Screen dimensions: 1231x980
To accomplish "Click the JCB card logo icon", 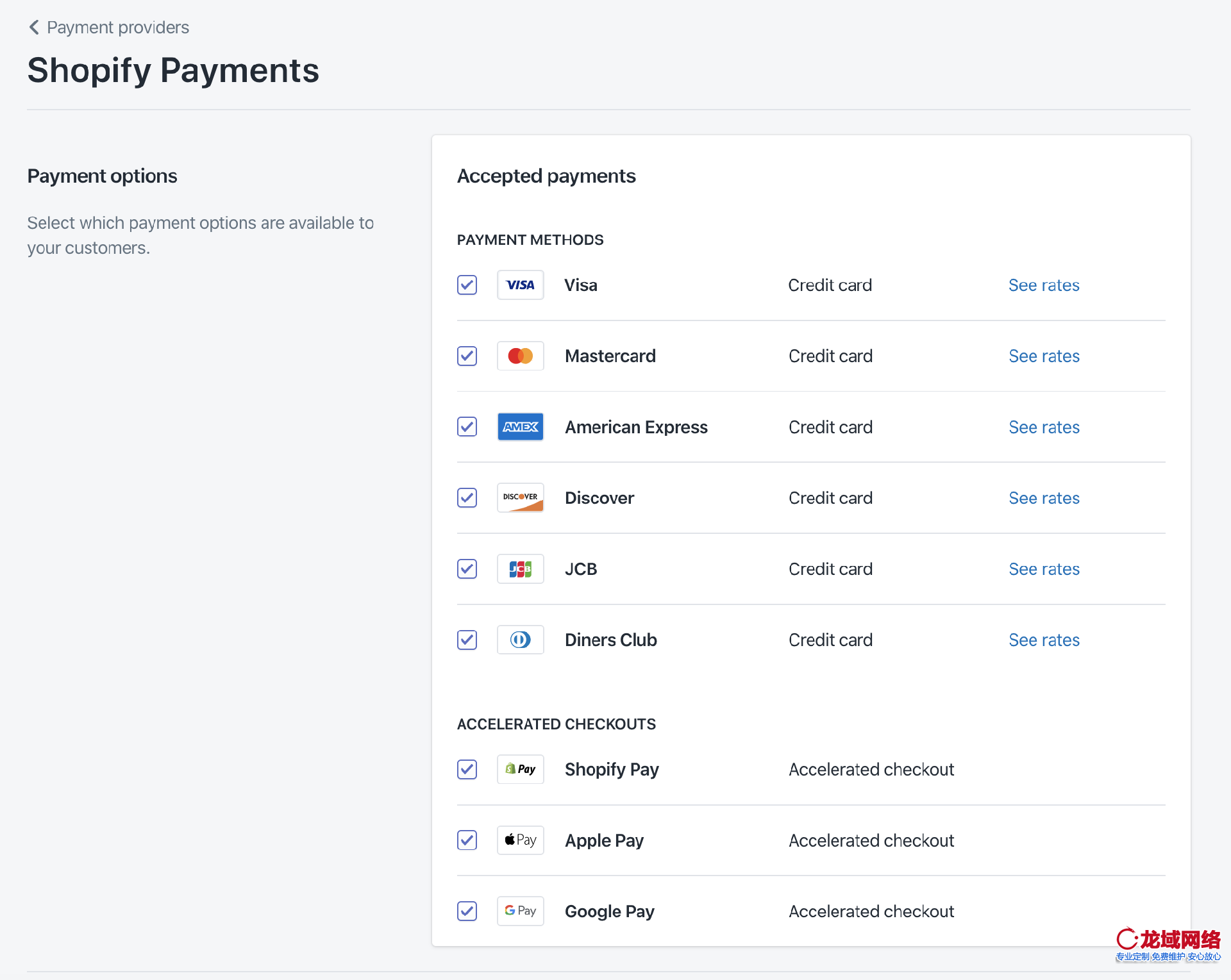I will [x=520, y=569].
